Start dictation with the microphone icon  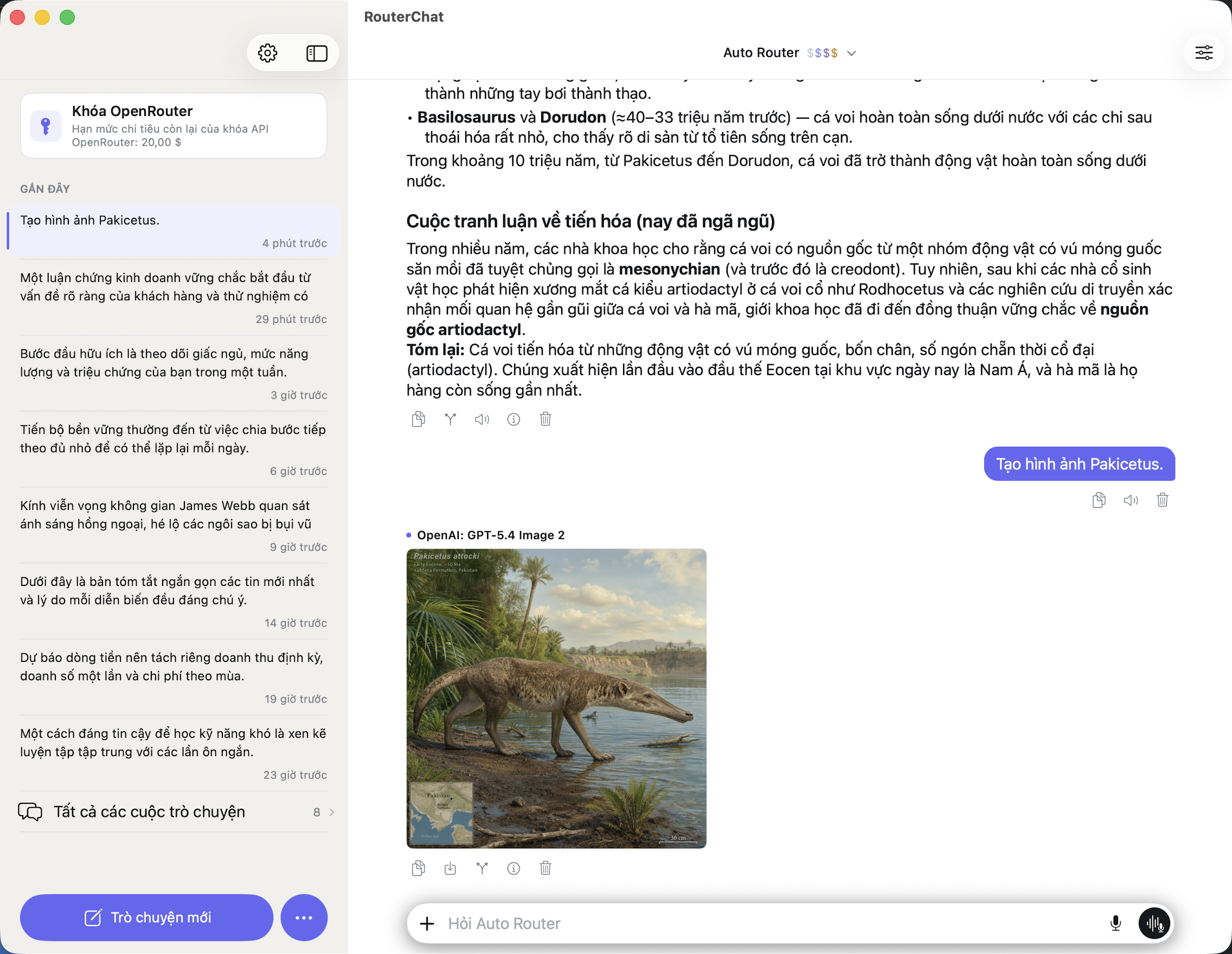tap(1115, 924)
